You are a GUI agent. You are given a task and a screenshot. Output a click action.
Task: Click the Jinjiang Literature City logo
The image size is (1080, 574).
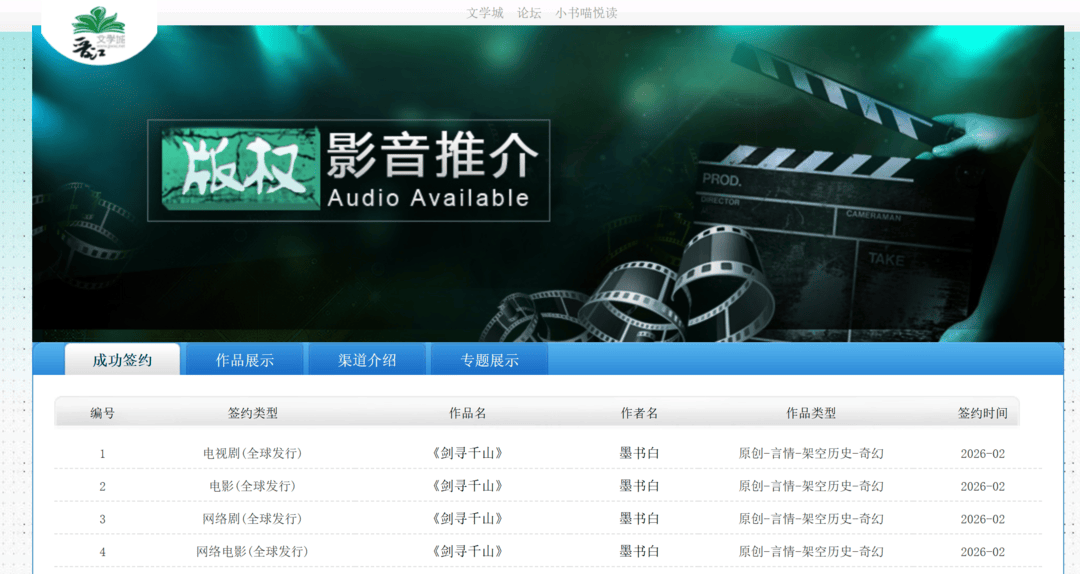click(x=99, y=32)
